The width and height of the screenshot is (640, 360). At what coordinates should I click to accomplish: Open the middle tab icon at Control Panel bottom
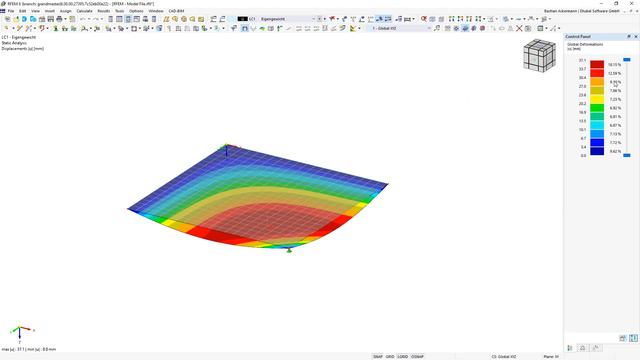tap(583, 348)
